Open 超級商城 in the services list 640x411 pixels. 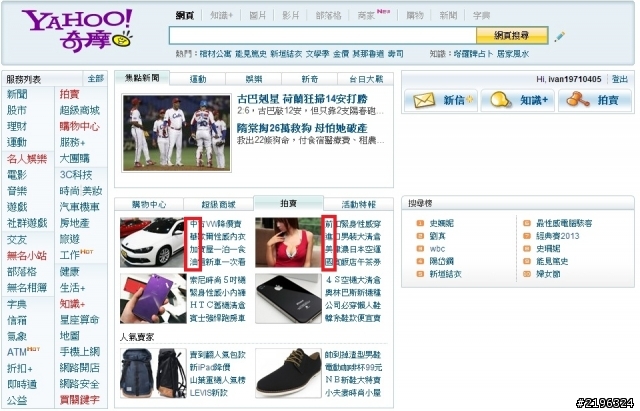[80, 110]
